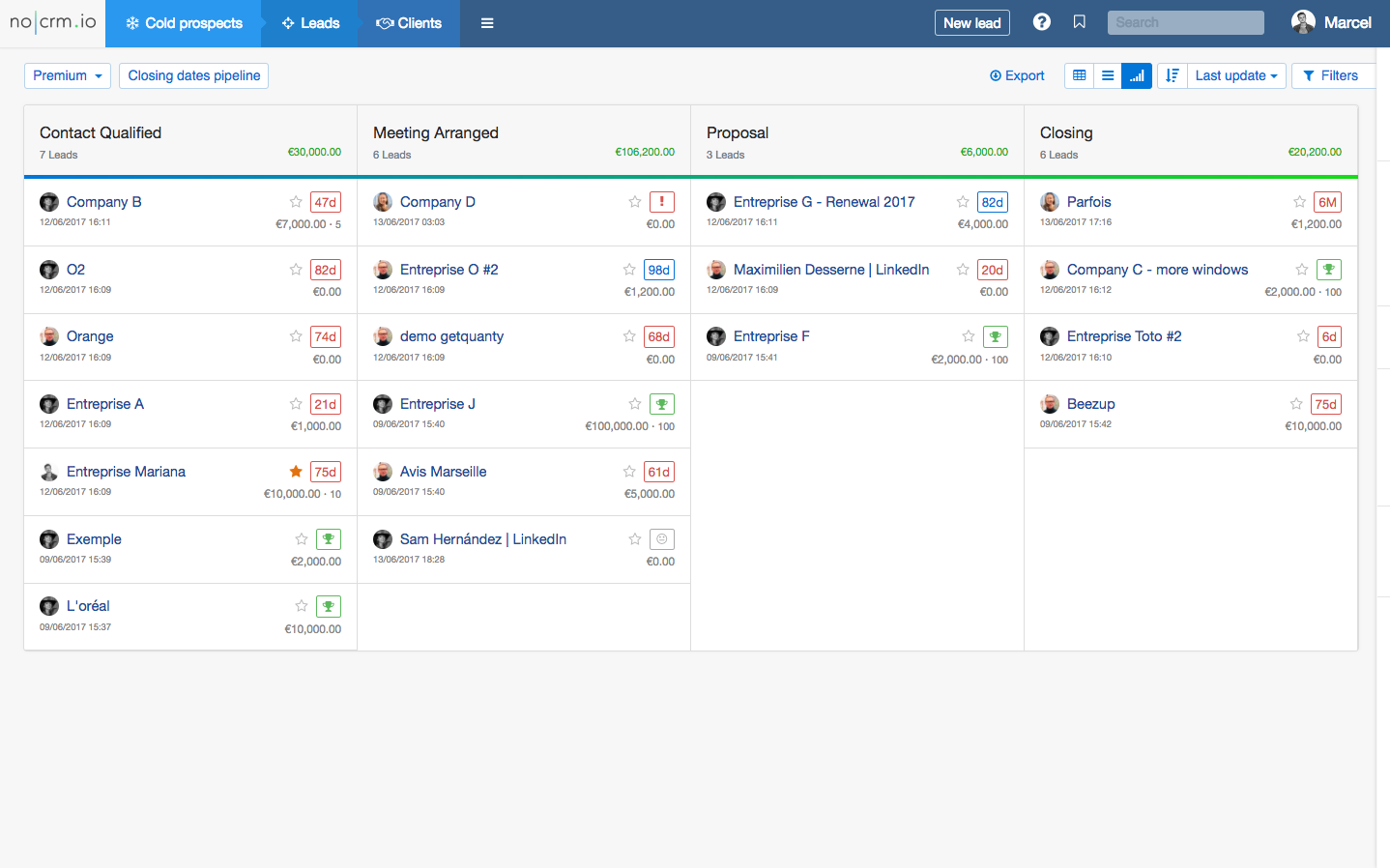Click Entreprise O #2 98d badge
This screenshot has height=868, width=1390.
[x=659, y=270]
